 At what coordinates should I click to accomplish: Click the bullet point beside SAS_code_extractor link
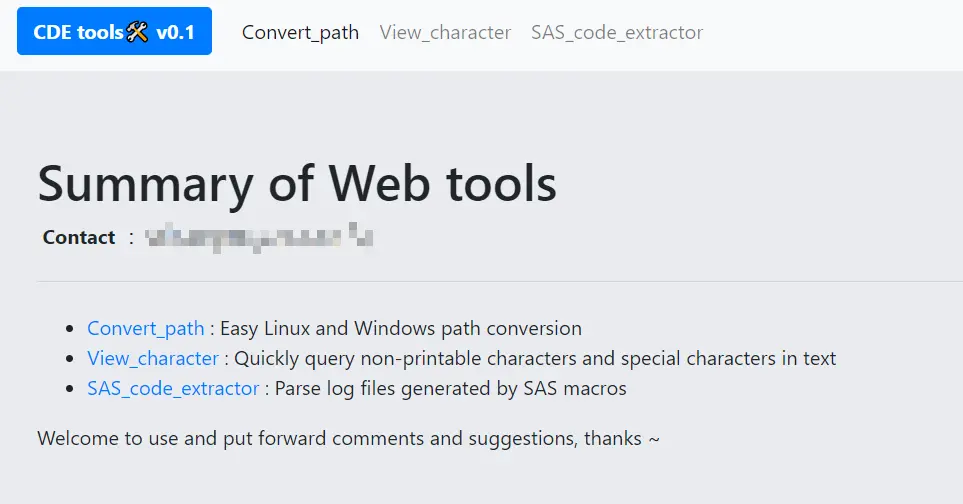coord(69,389)
